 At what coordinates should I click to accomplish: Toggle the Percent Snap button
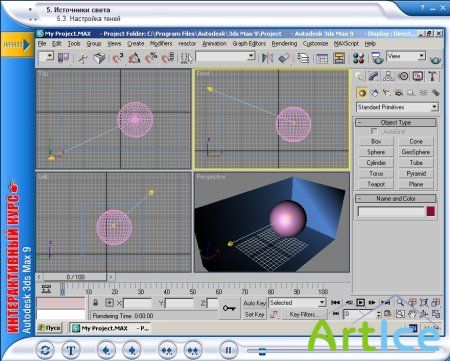(151, 58)
